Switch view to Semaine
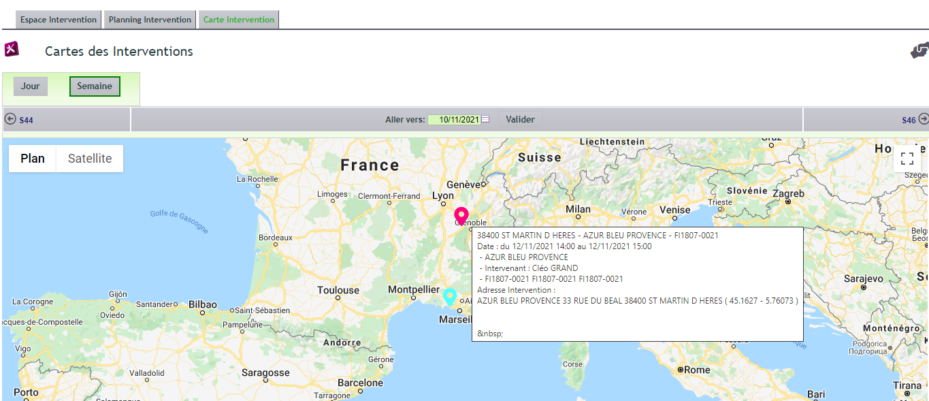Viewport: 929px width, 401px height. pyautogui.click(x=95, y=86)
